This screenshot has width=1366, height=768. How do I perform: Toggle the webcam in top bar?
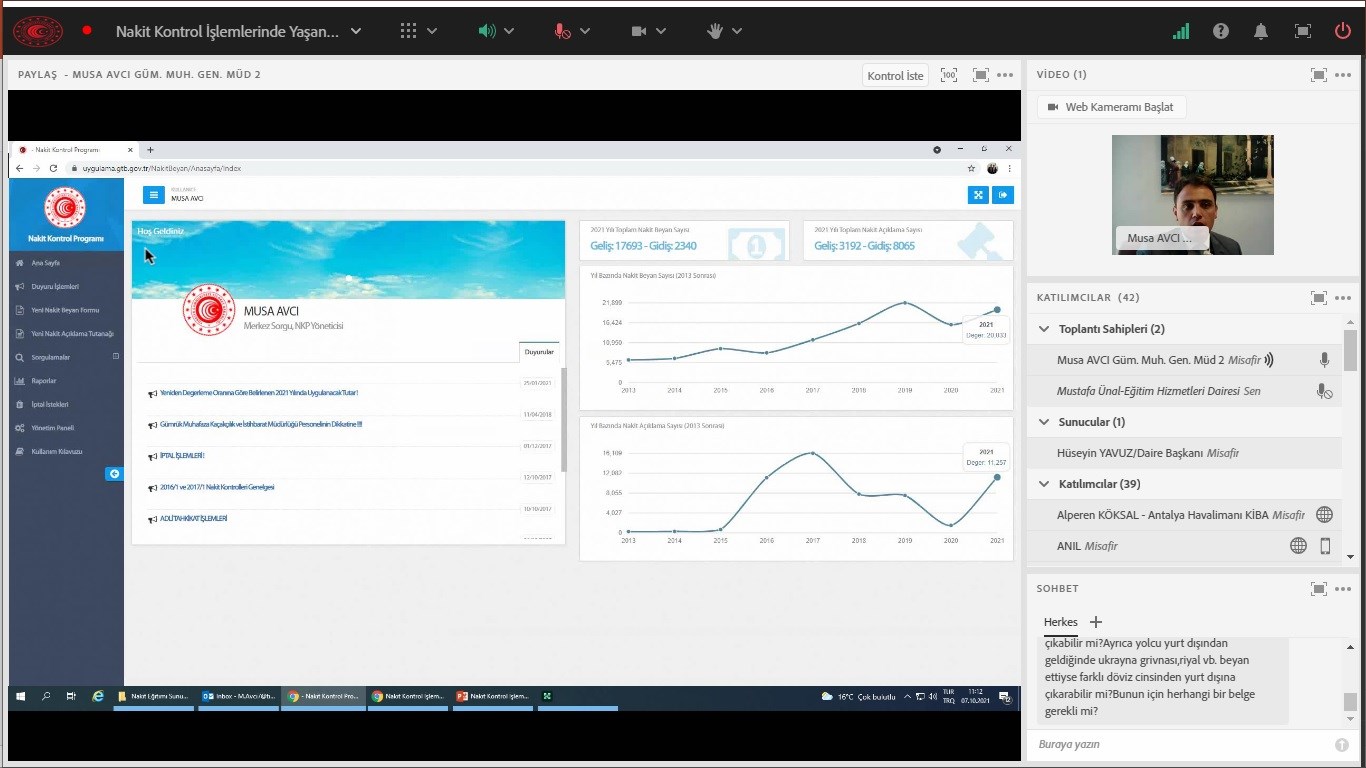tap(640, 31)
